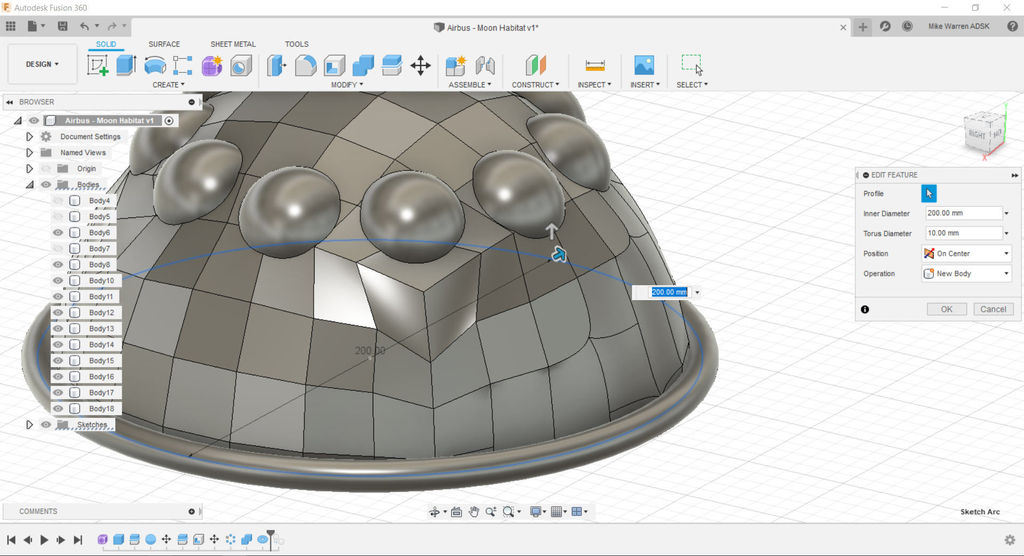This screenshot has height=556, width=1024.
Task: Open timeline settings gear icon
Action: click(1010, 540)
